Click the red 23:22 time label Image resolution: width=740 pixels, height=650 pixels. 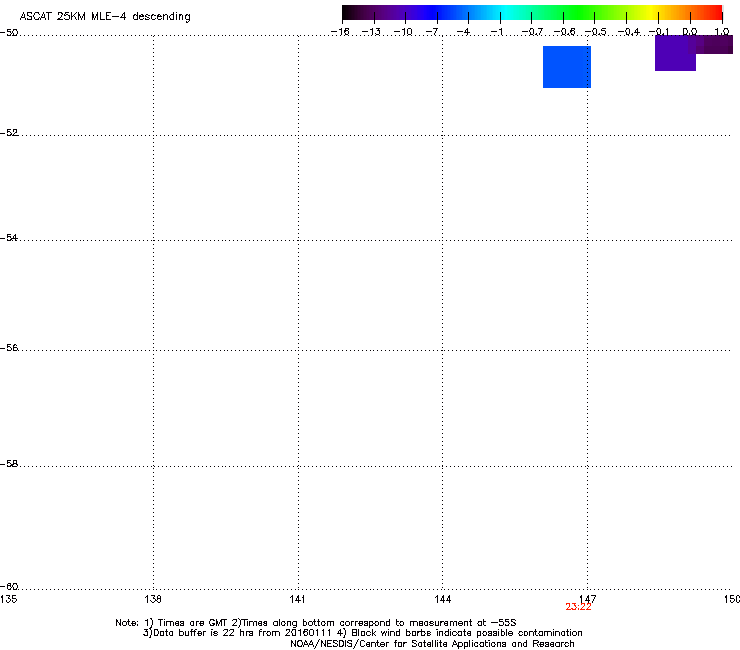578,607
